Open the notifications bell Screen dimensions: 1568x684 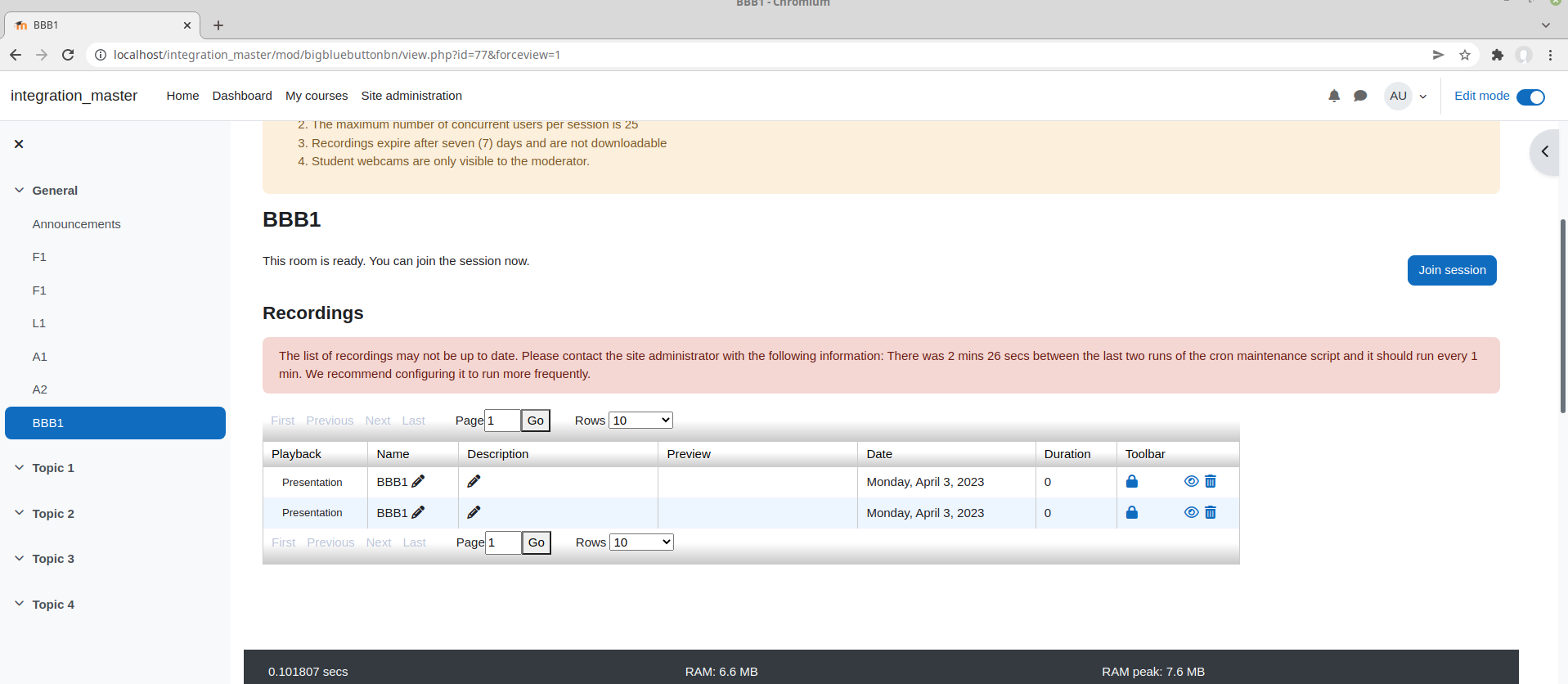pyautogui.click(x=1334, y=96)
